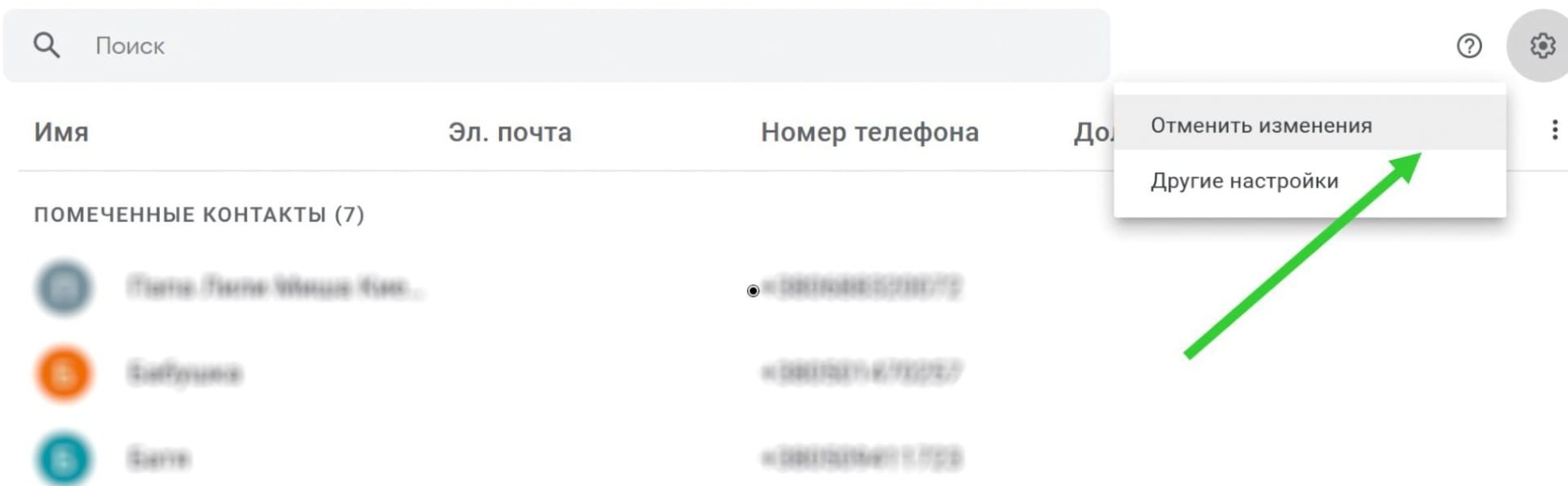
Task: Click the 'Помеченные контакты (7)' section label
Action: [x=199, y=215]
